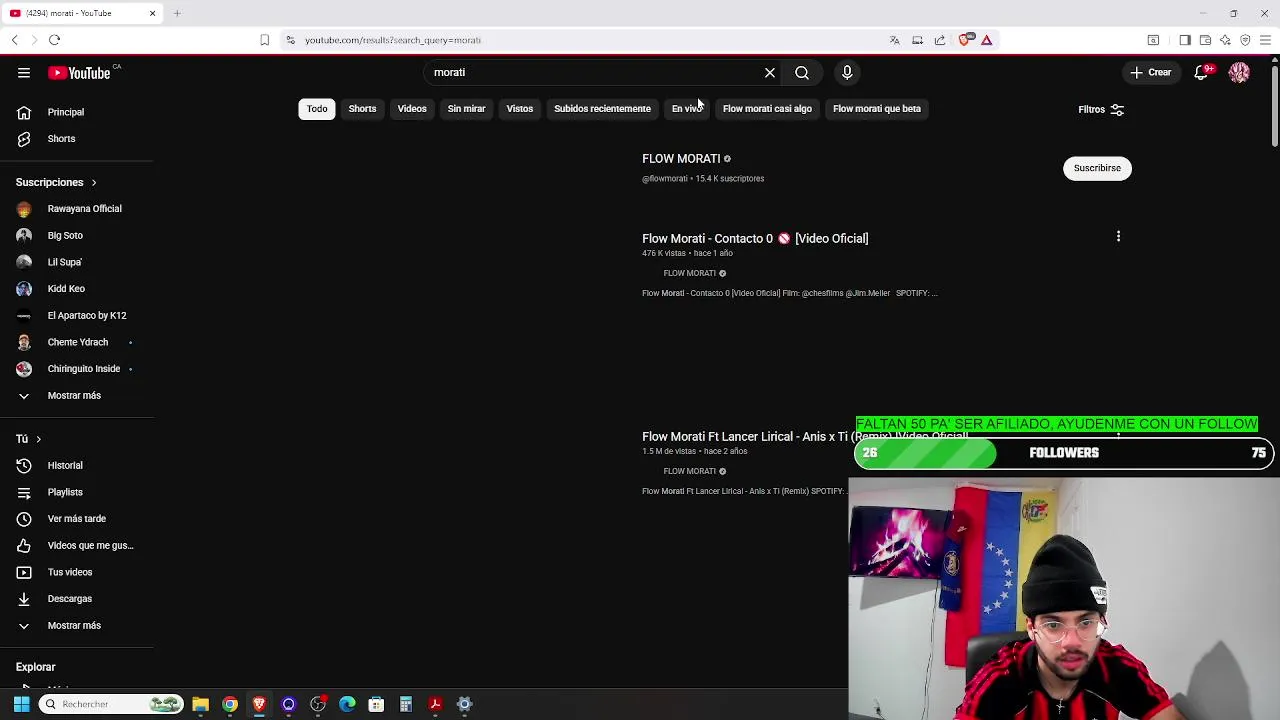Select the Flow morati casi algo chip
1280x720 pixels.
pos(767,109)
